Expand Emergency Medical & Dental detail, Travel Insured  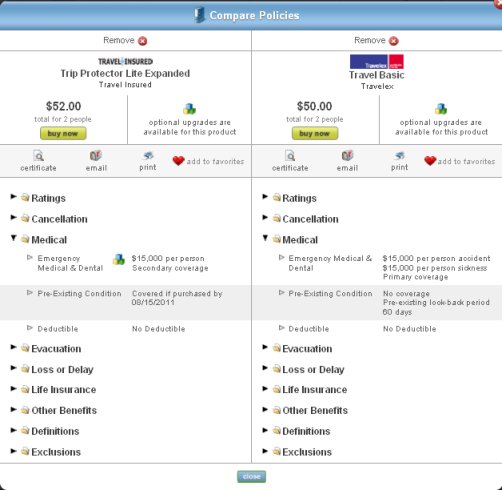click(30, 258)
